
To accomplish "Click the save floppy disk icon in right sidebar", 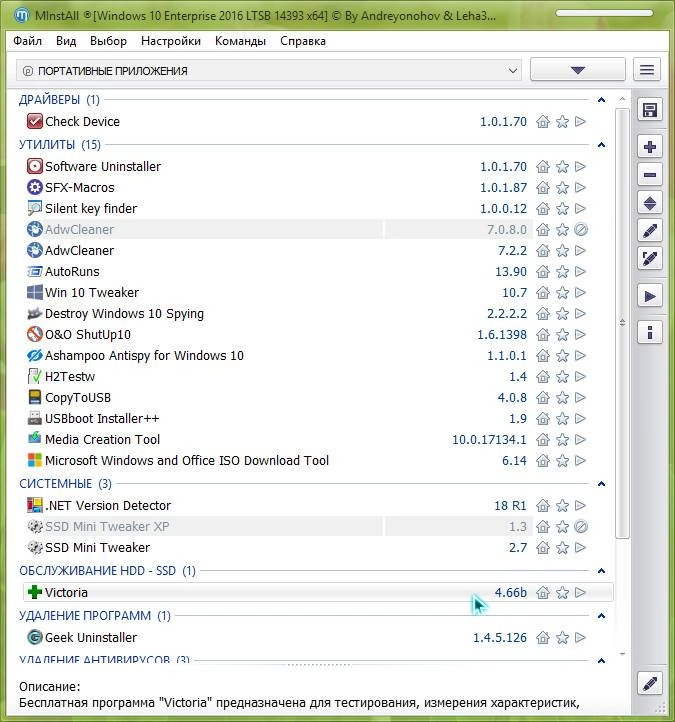I will 650,110.
